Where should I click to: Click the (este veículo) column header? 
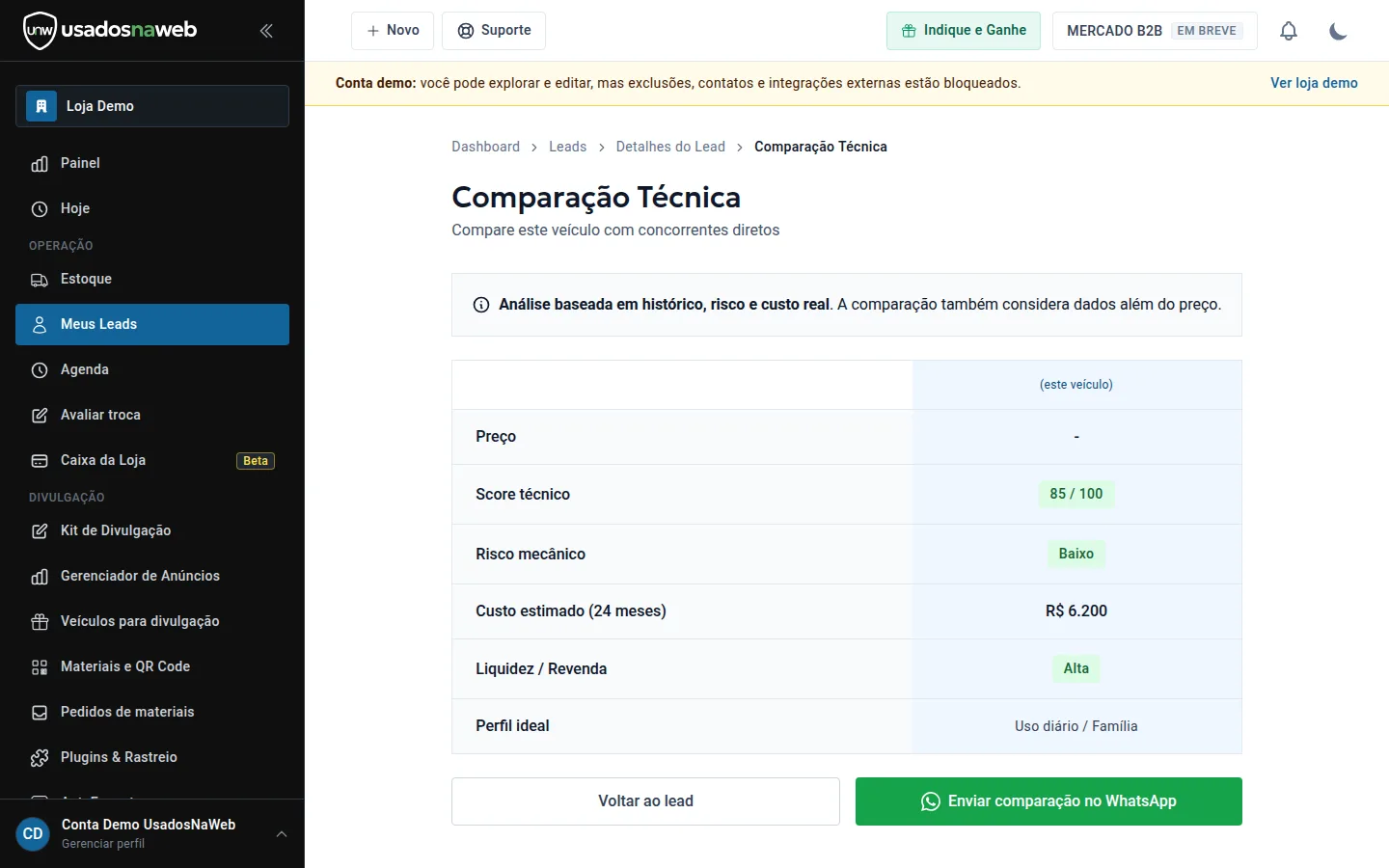click(1076, 385)
